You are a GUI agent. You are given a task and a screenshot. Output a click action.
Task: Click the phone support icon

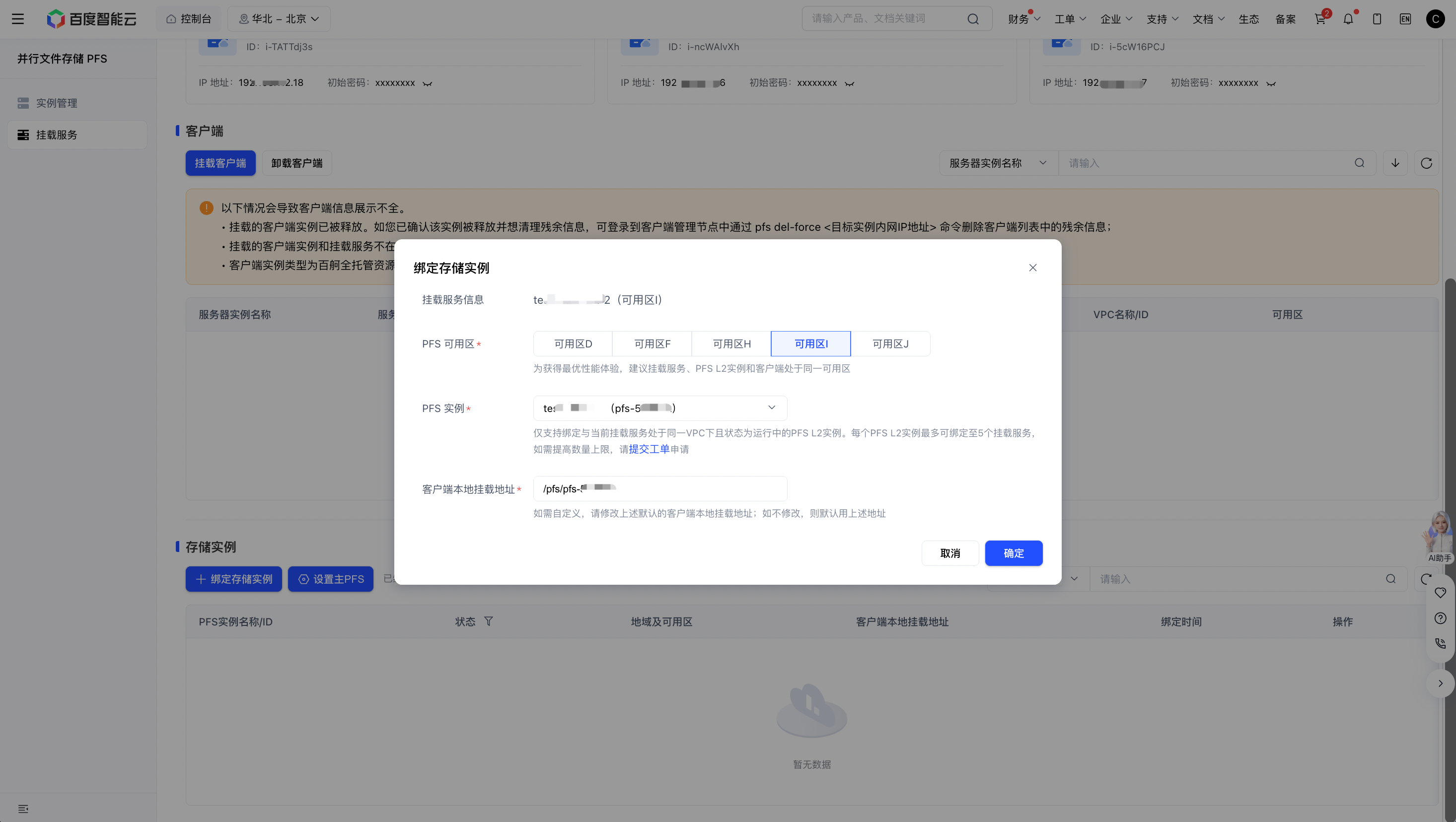click(x=1440, y=643)
